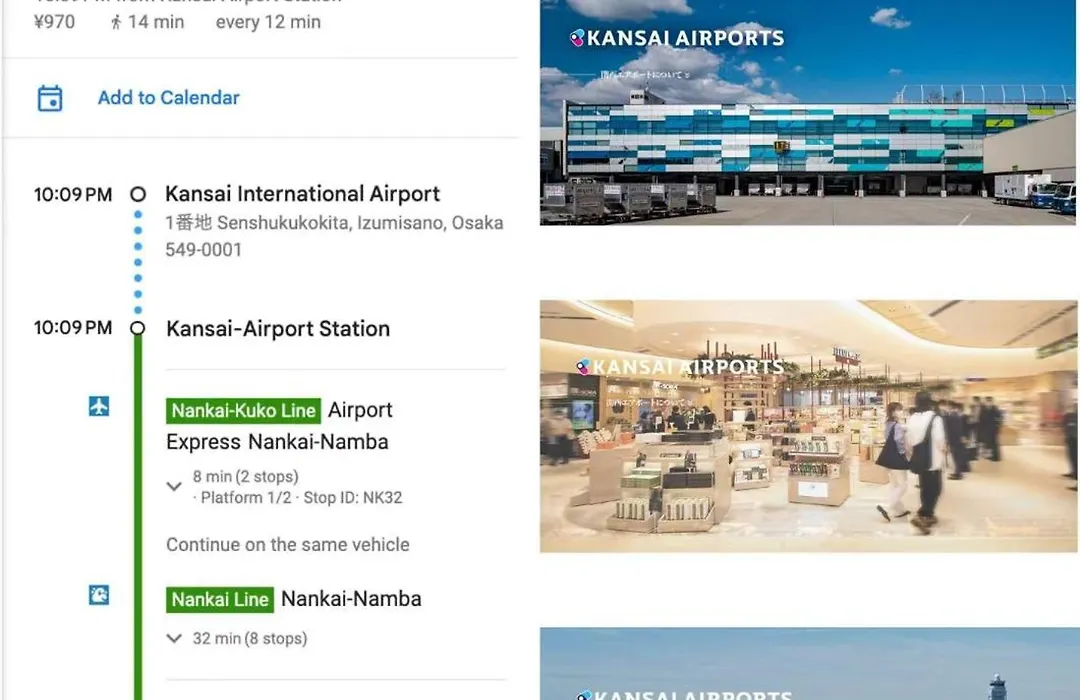Viewport: 1080px width, 700px height.
Task: Click the Add to Calendar icon
Action: [x=50, y=98]
